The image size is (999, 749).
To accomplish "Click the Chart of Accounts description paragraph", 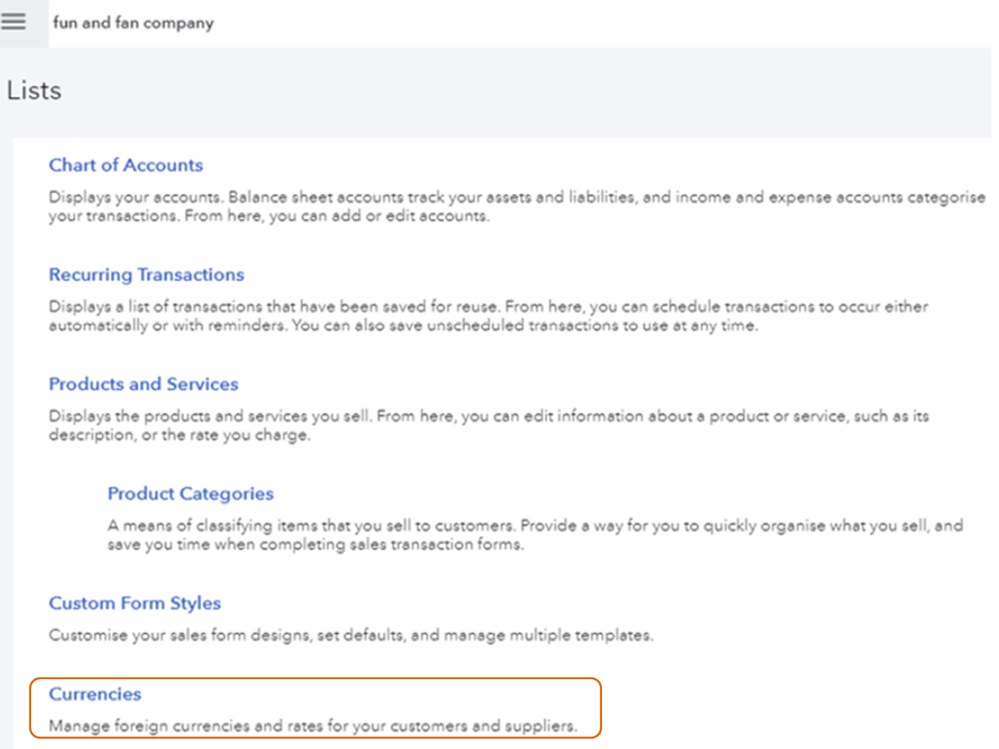I will pos(500,207).
